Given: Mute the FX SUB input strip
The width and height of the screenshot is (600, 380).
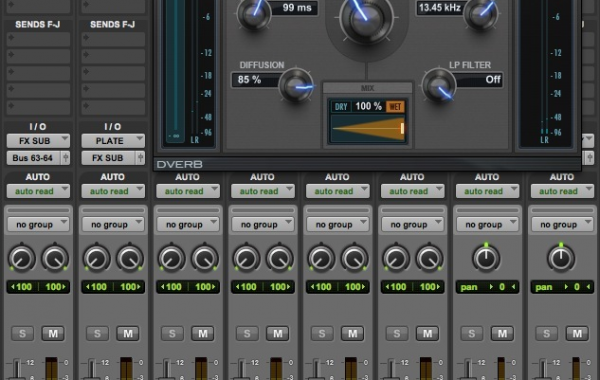Looking at the screenshot, I should (x=53, y=333).
